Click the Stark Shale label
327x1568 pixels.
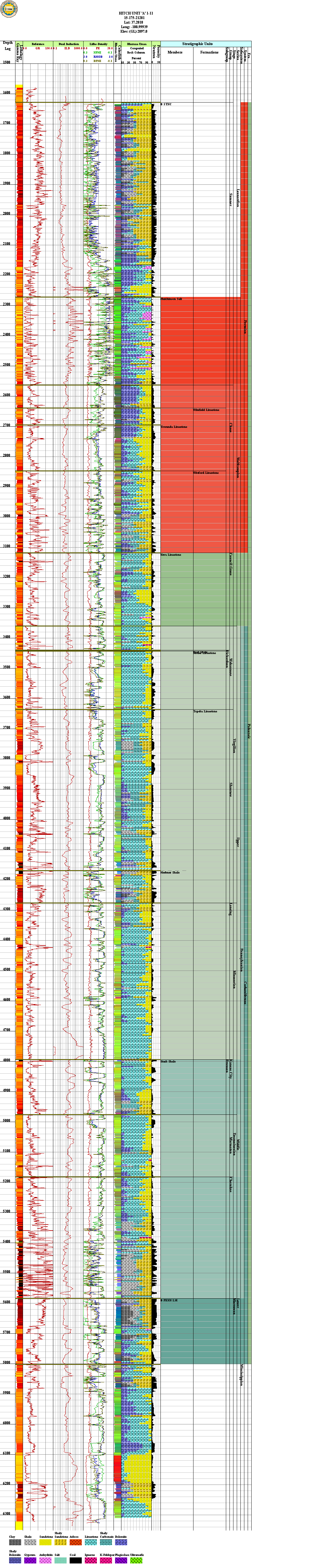pos(168,1061)
